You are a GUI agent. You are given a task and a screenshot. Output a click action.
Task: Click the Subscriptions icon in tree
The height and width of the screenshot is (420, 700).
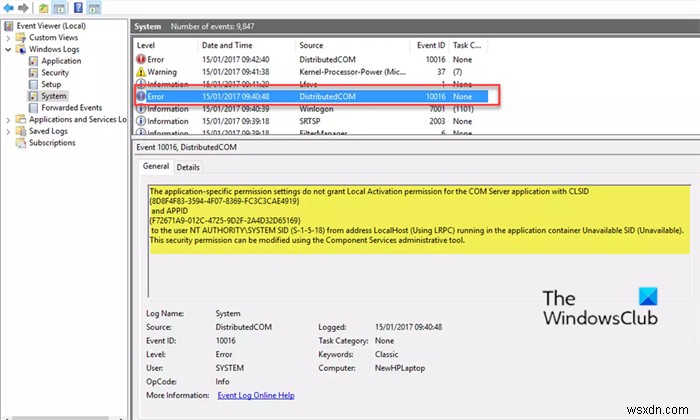[21, 142]
